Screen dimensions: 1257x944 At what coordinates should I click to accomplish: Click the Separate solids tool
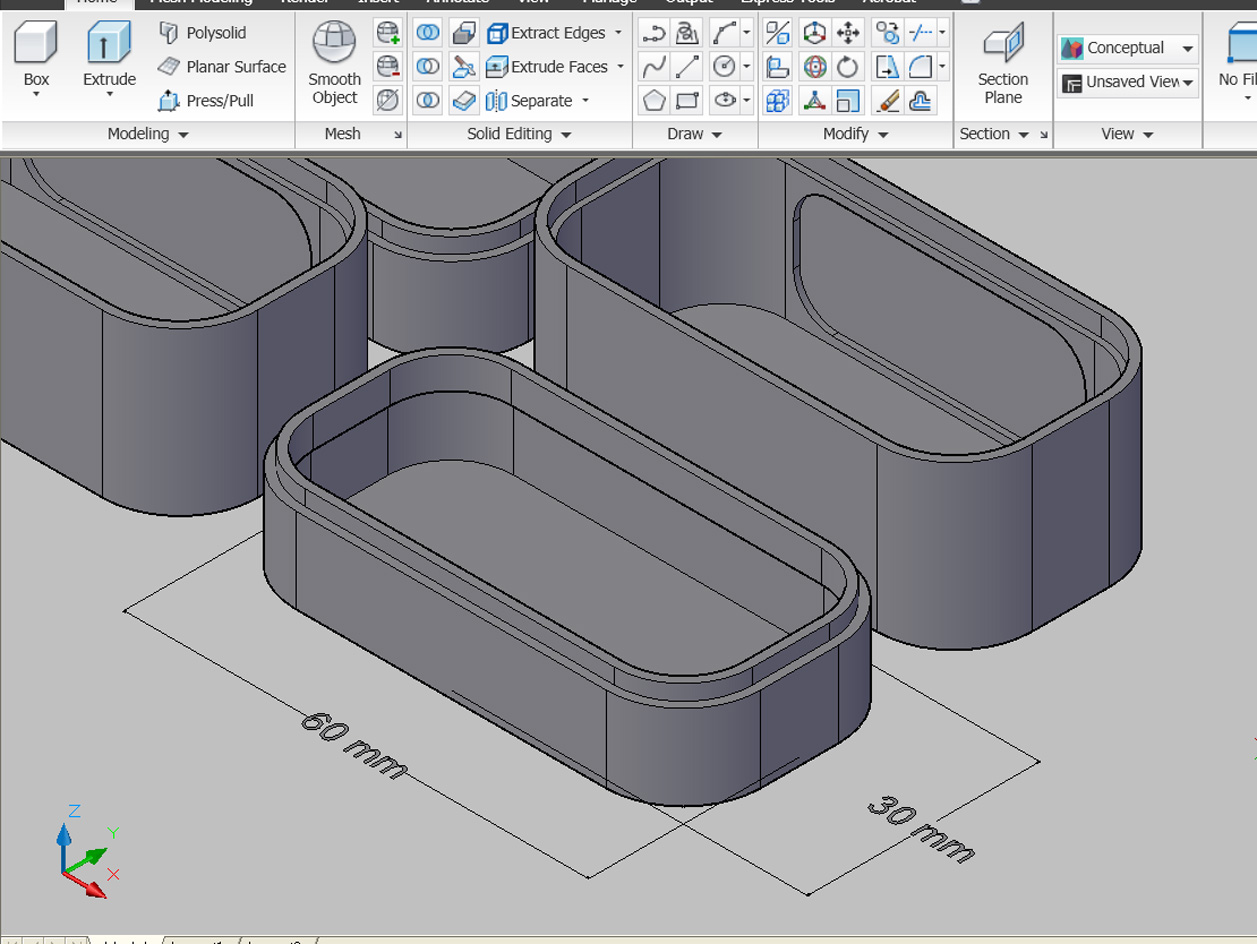(530, 101)
